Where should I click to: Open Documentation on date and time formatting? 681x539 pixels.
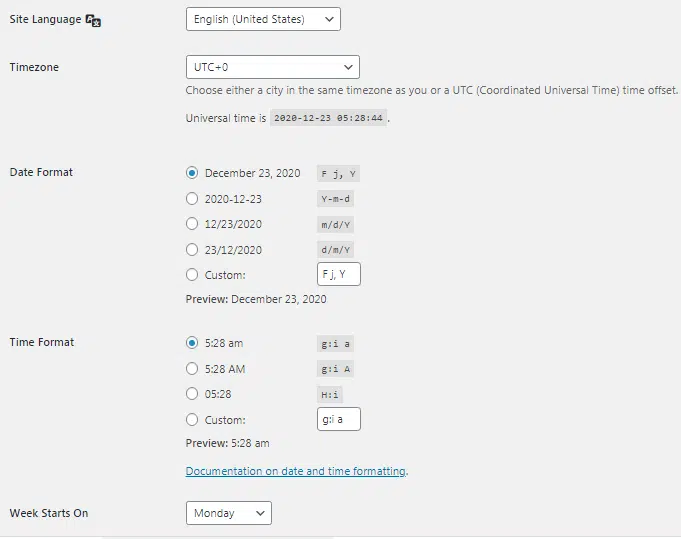click(295, 471)
